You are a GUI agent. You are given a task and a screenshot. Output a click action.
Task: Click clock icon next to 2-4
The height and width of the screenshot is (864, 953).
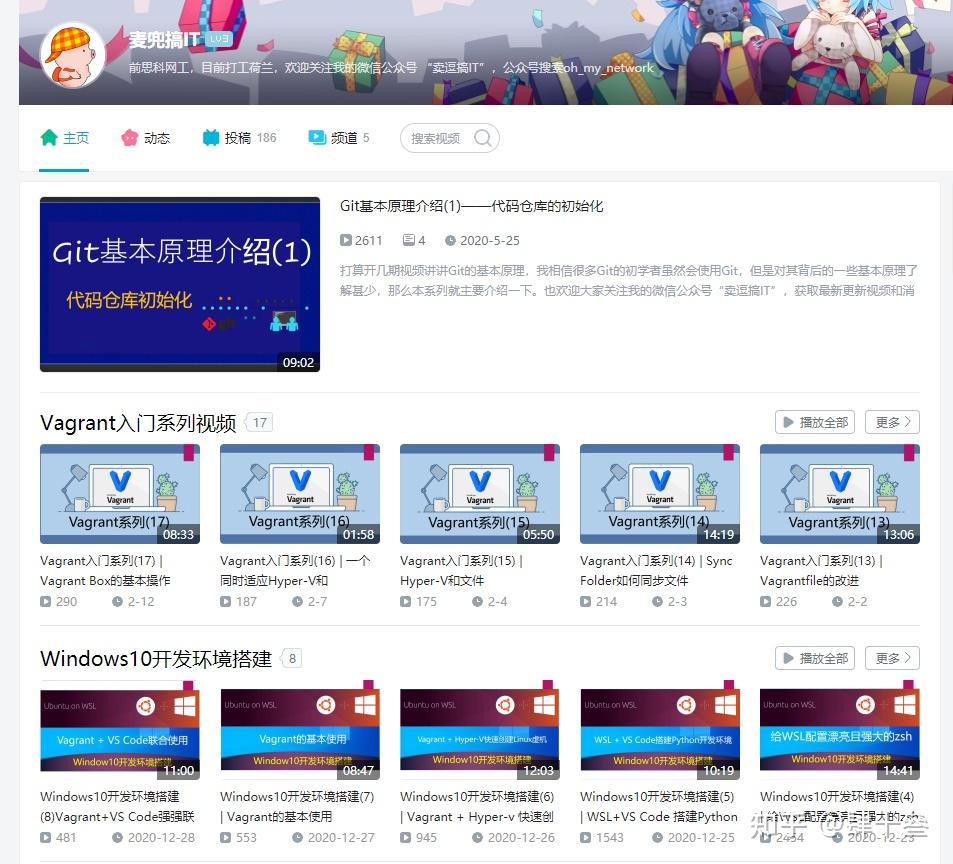pyautogui.click(x=477, y=602)
